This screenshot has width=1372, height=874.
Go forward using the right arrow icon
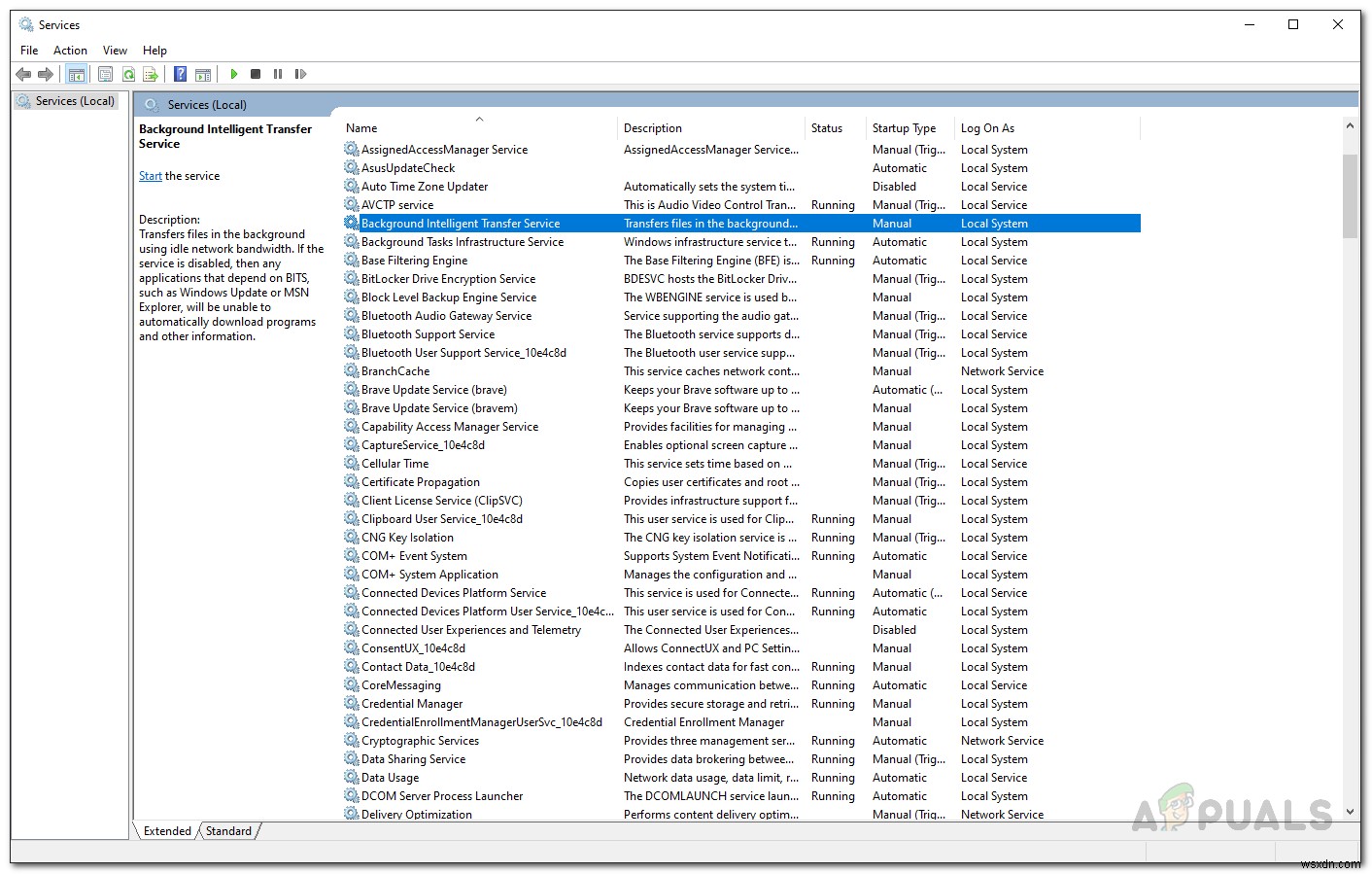point(46,74)
